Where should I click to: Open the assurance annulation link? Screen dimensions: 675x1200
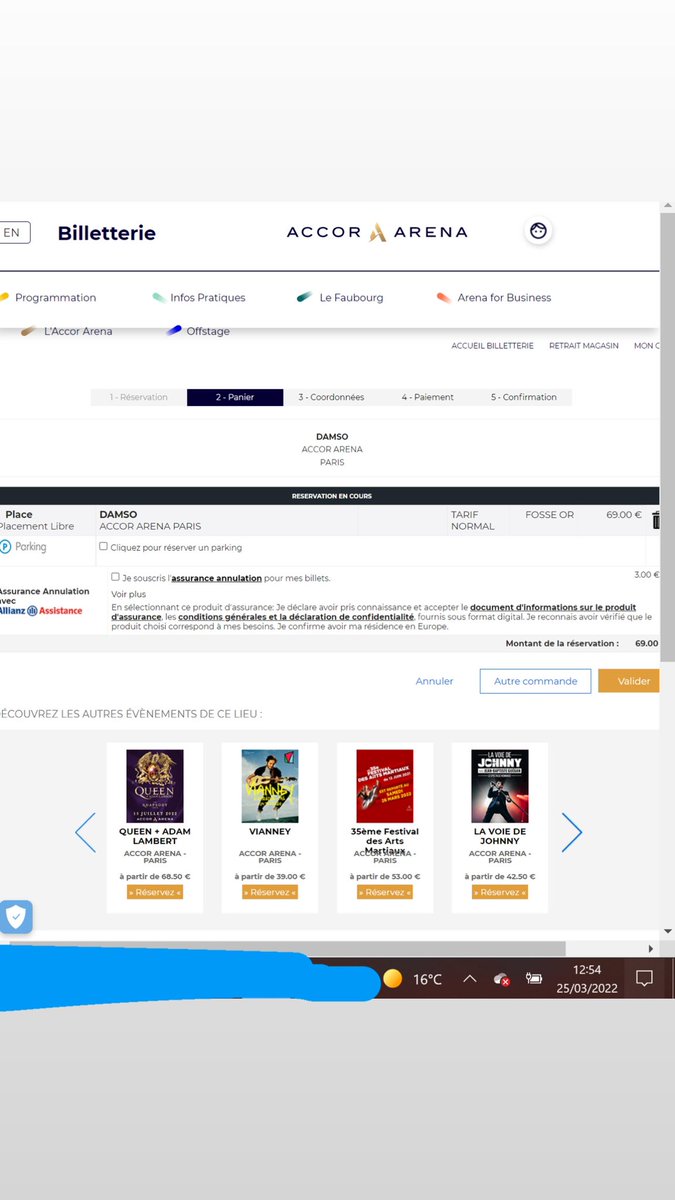[217, 578]
